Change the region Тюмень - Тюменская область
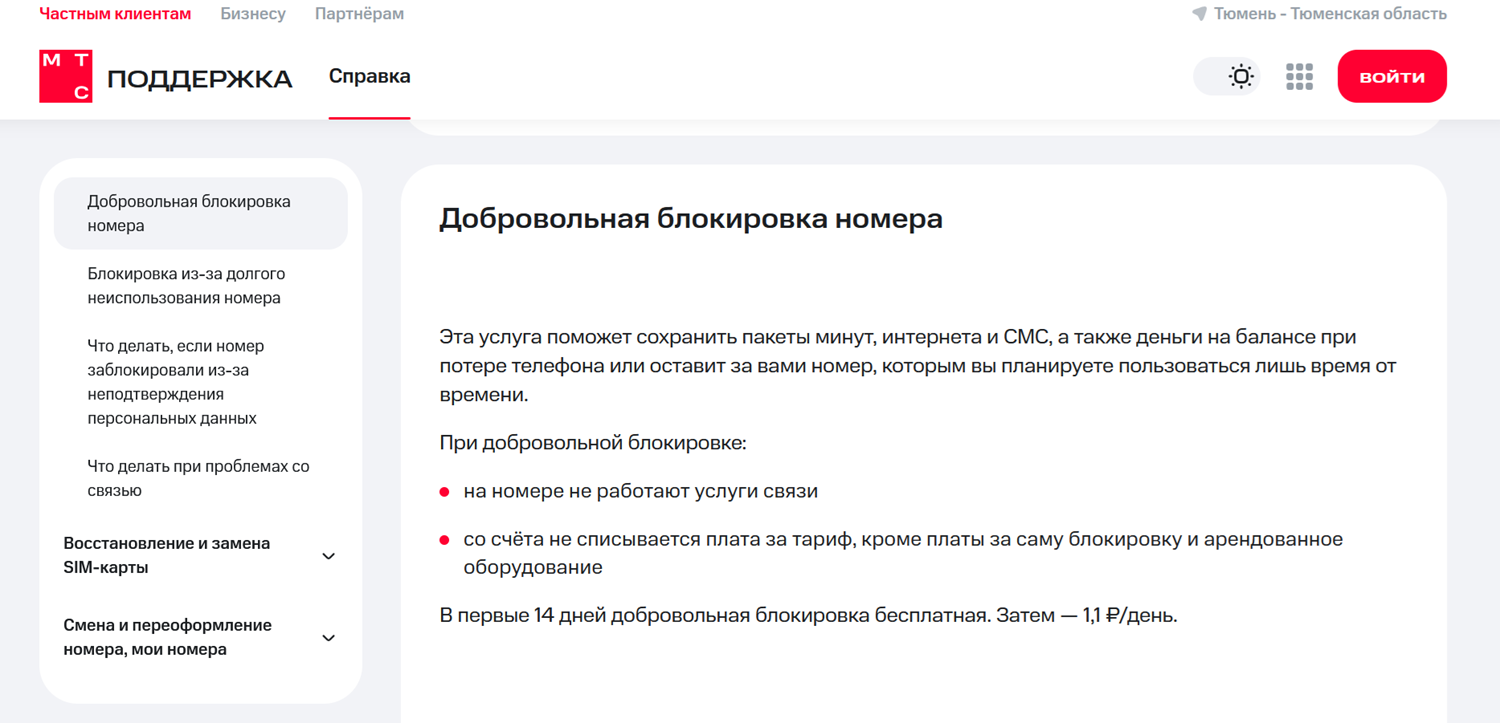Screen dimensions: 1500x723 click(x=1330, y=14)
